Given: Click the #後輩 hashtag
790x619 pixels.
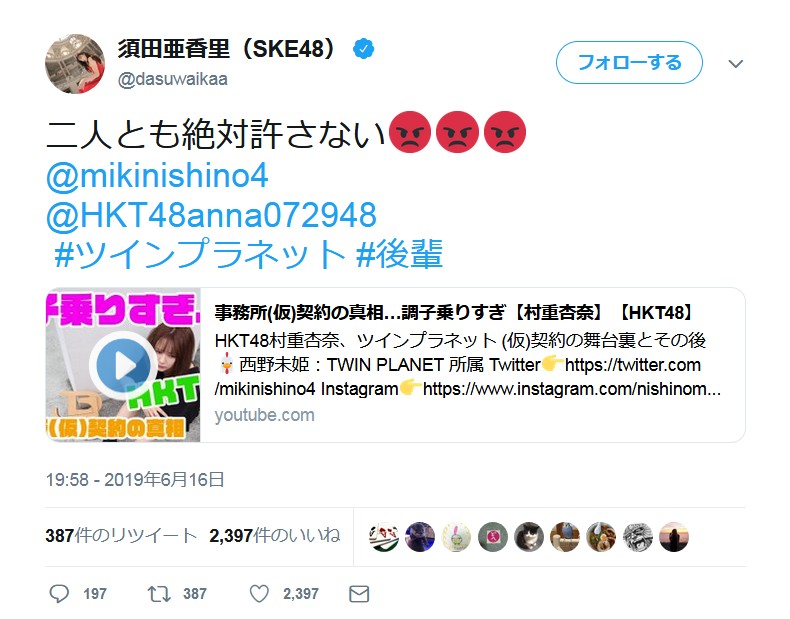Looking at the screenshot, I should click(x=399, y=253).
